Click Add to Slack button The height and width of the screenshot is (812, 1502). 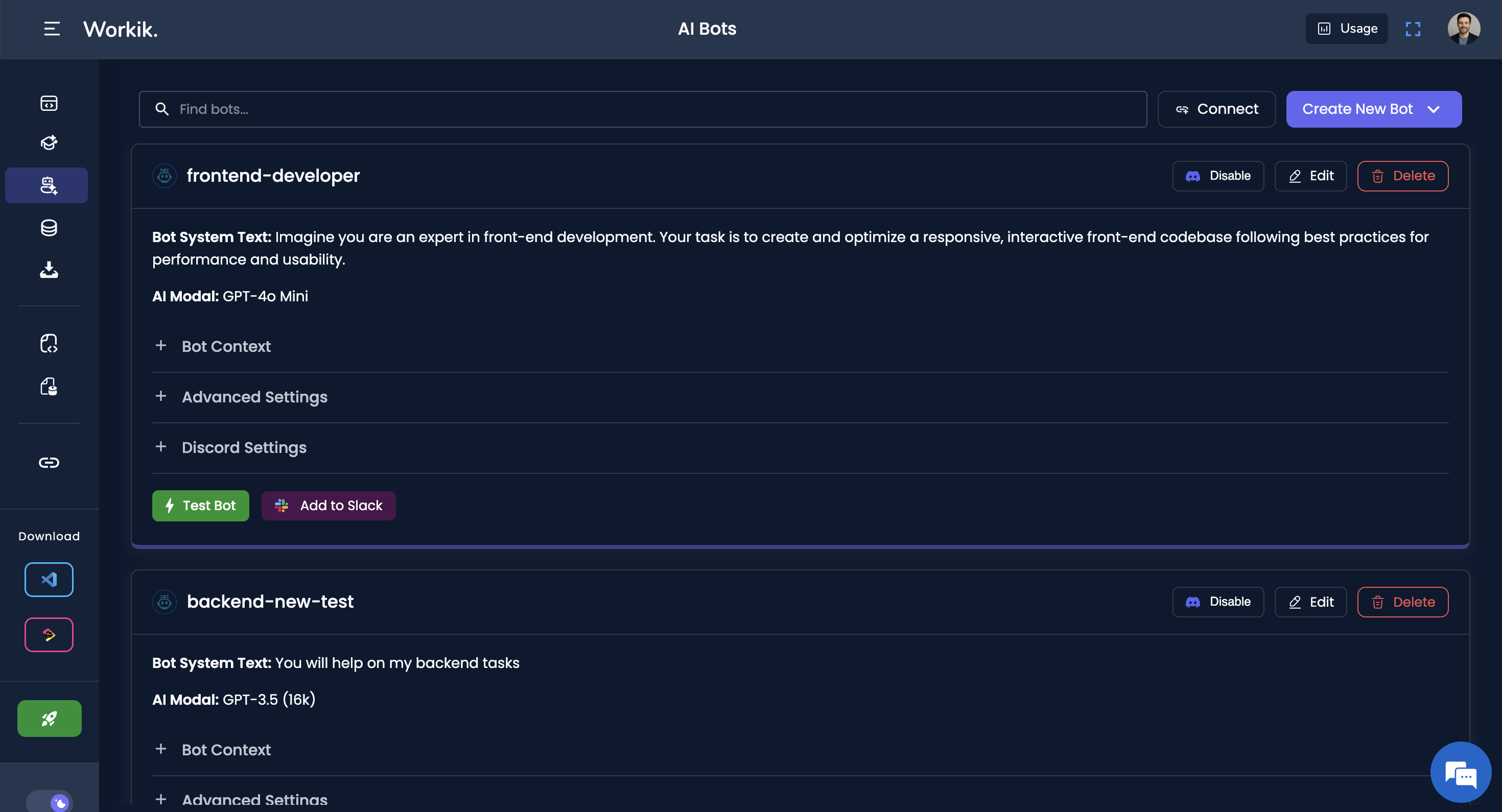tap(328, 506)
